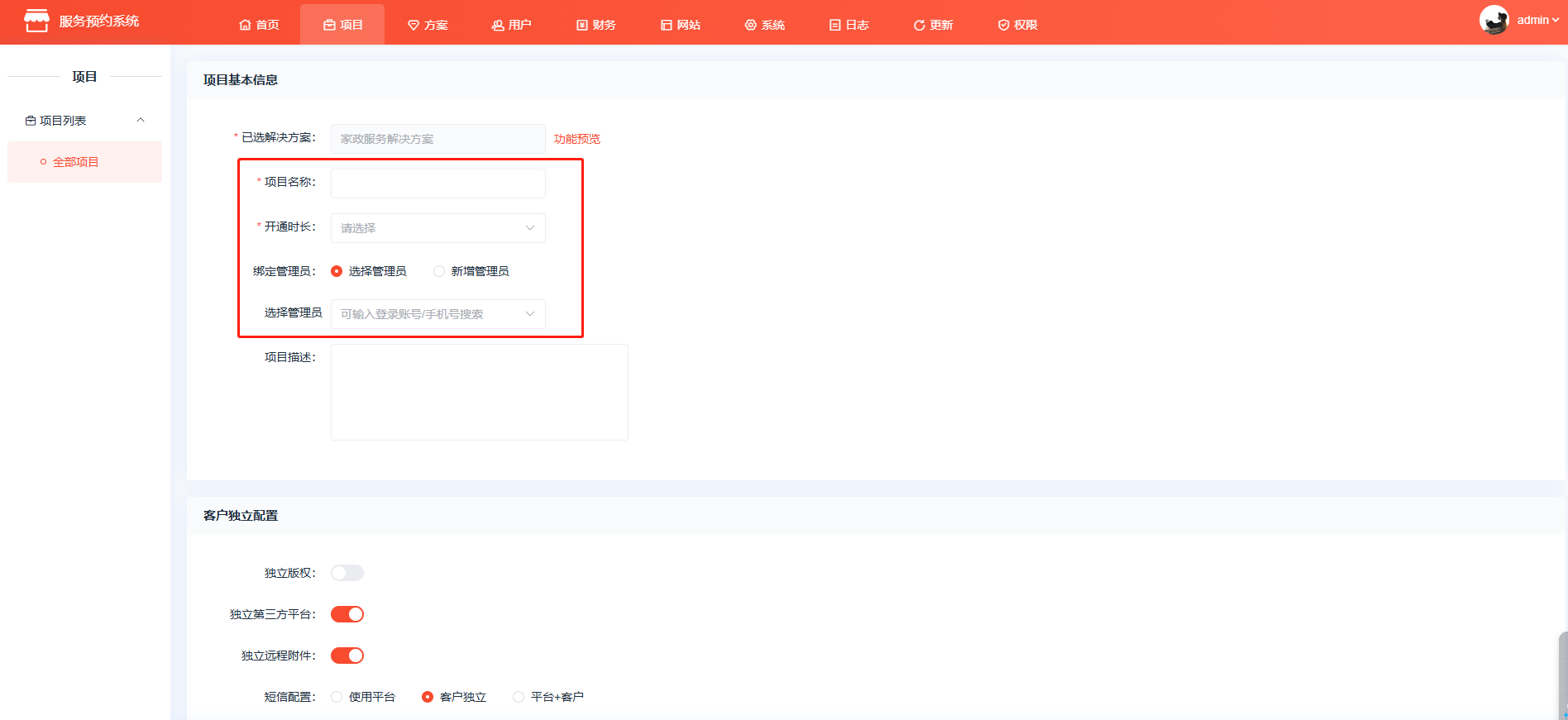
Task: Click into the 项目名称 input field
Action: click(x=437, y=184)
